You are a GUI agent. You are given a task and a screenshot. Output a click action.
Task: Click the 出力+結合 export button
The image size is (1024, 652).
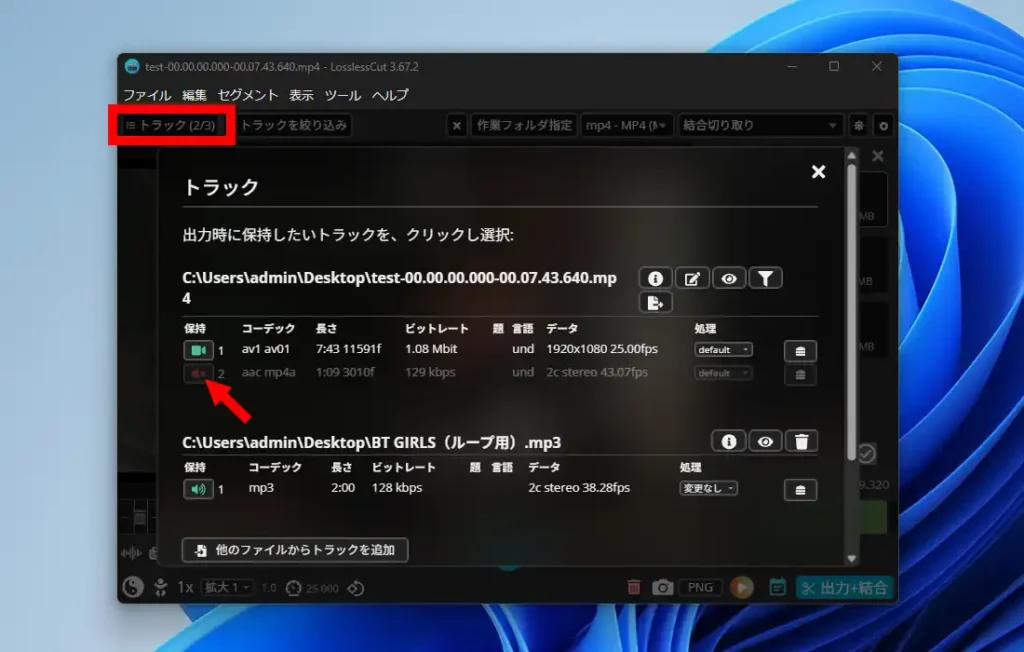coord(845,588)
